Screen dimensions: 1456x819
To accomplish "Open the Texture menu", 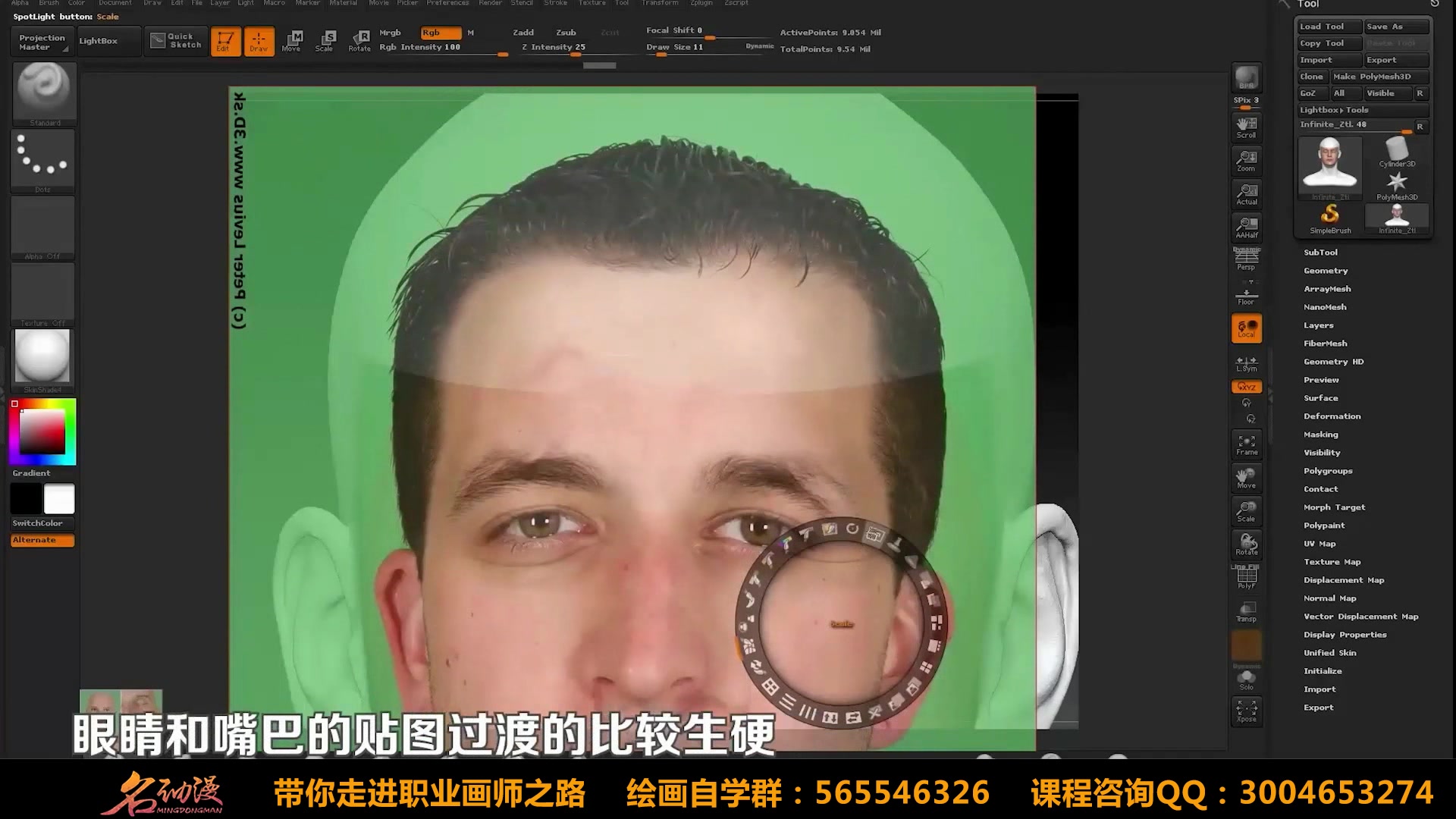I will tap(592, 3).
